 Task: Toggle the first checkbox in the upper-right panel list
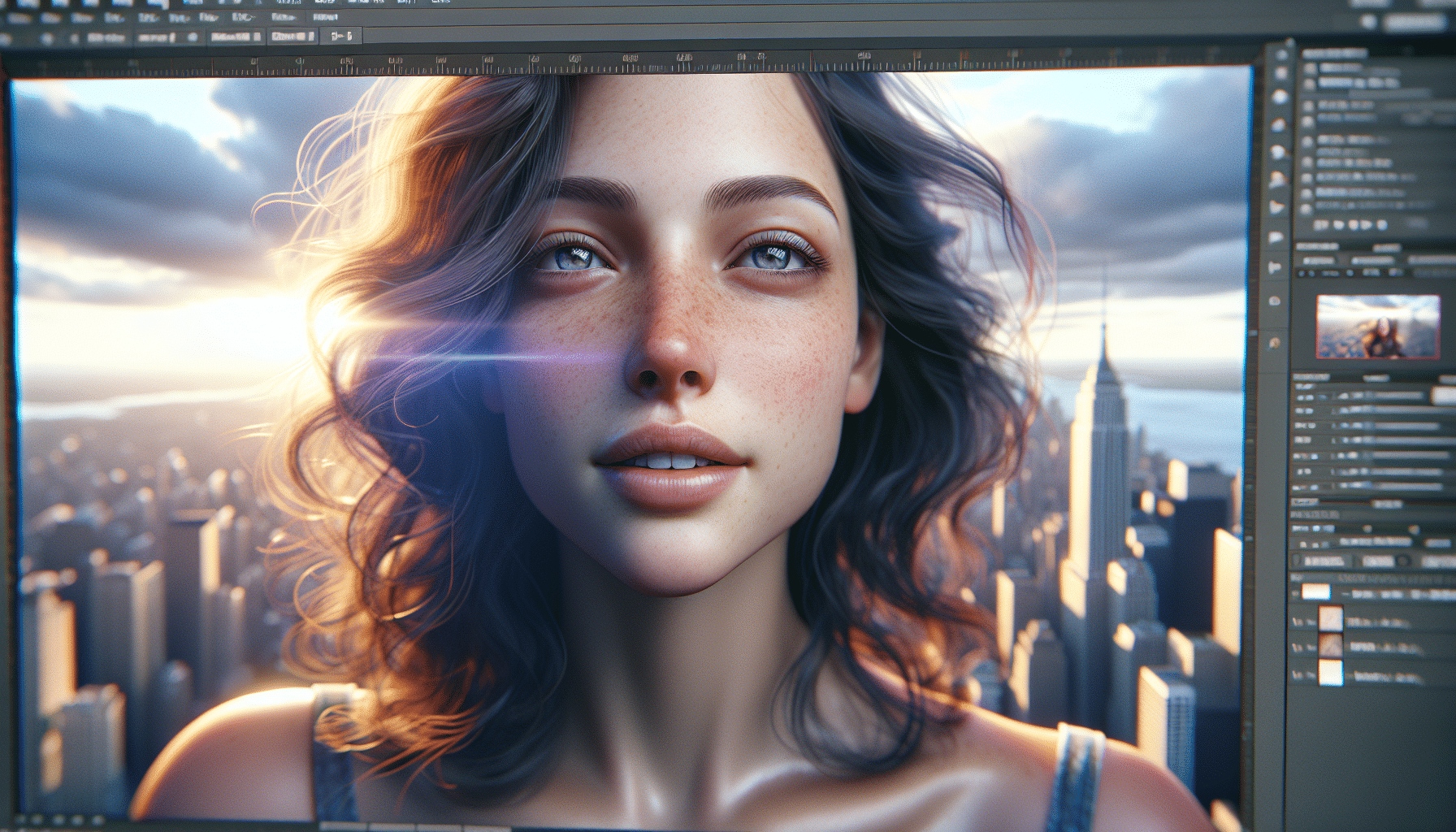(x=1310, y=69)
